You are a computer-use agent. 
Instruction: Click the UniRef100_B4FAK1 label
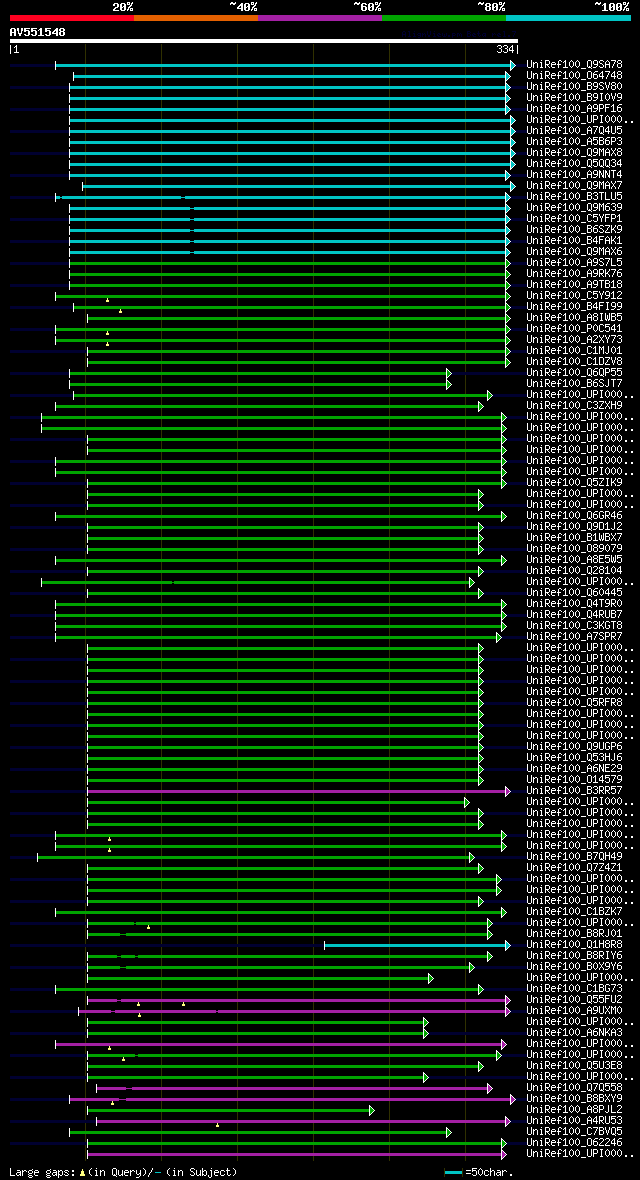(574, 241)
